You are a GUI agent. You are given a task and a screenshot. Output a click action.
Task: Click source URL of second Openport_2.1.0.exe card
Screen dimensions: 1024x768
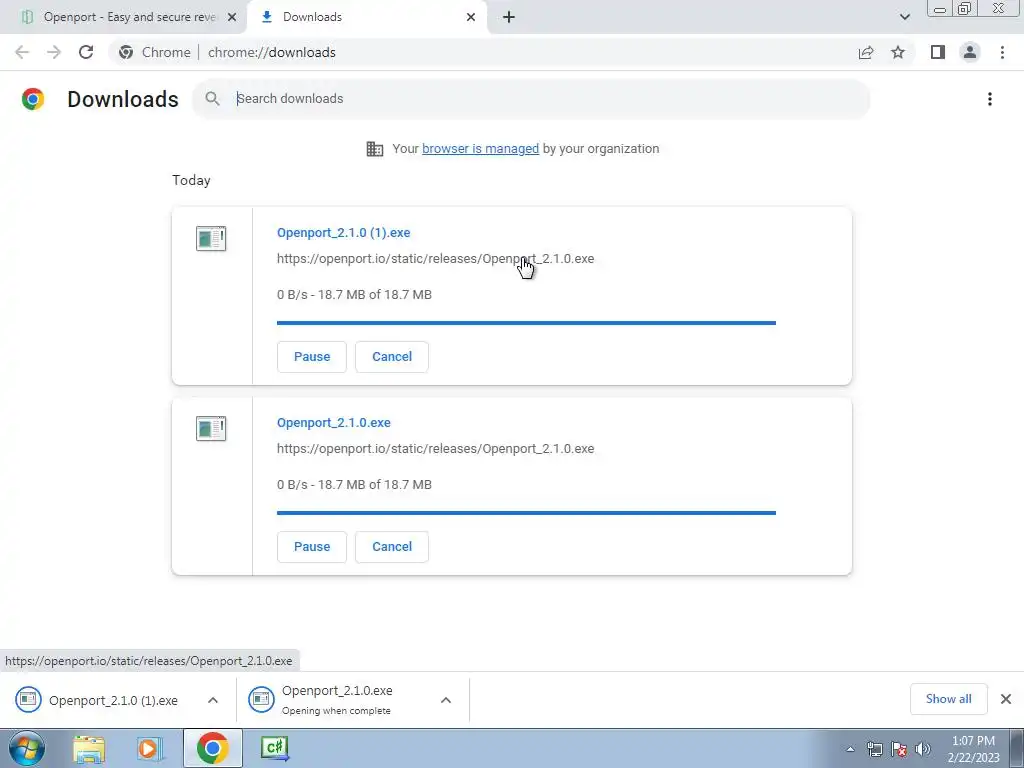[x=436, y=449]
